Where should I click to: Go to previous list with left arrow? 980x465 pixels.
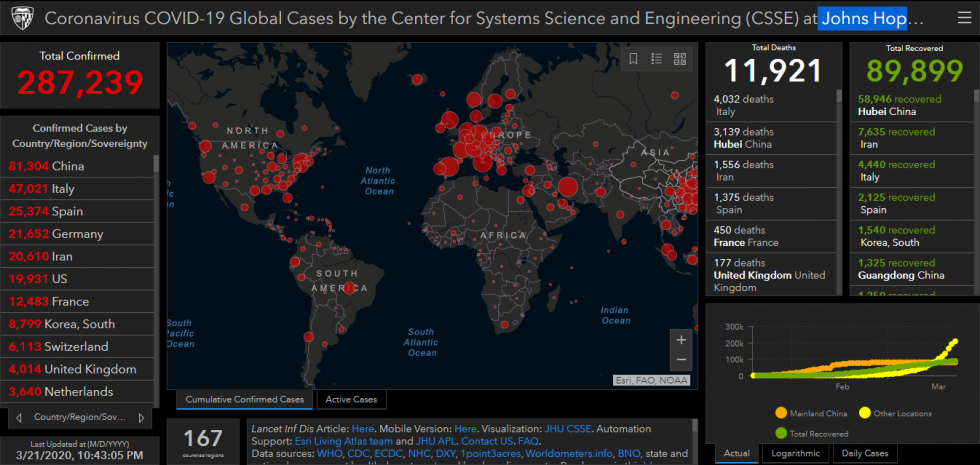(x=15, y=417)
